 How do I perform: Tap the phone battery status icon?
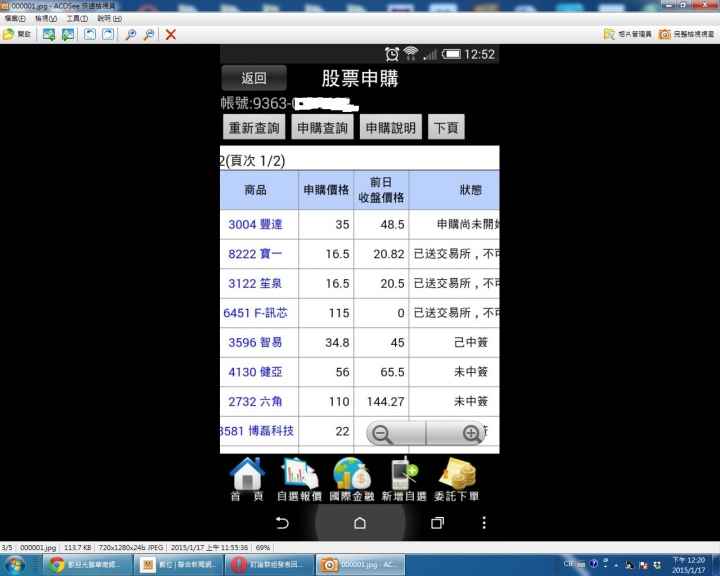tap(451, 54)
